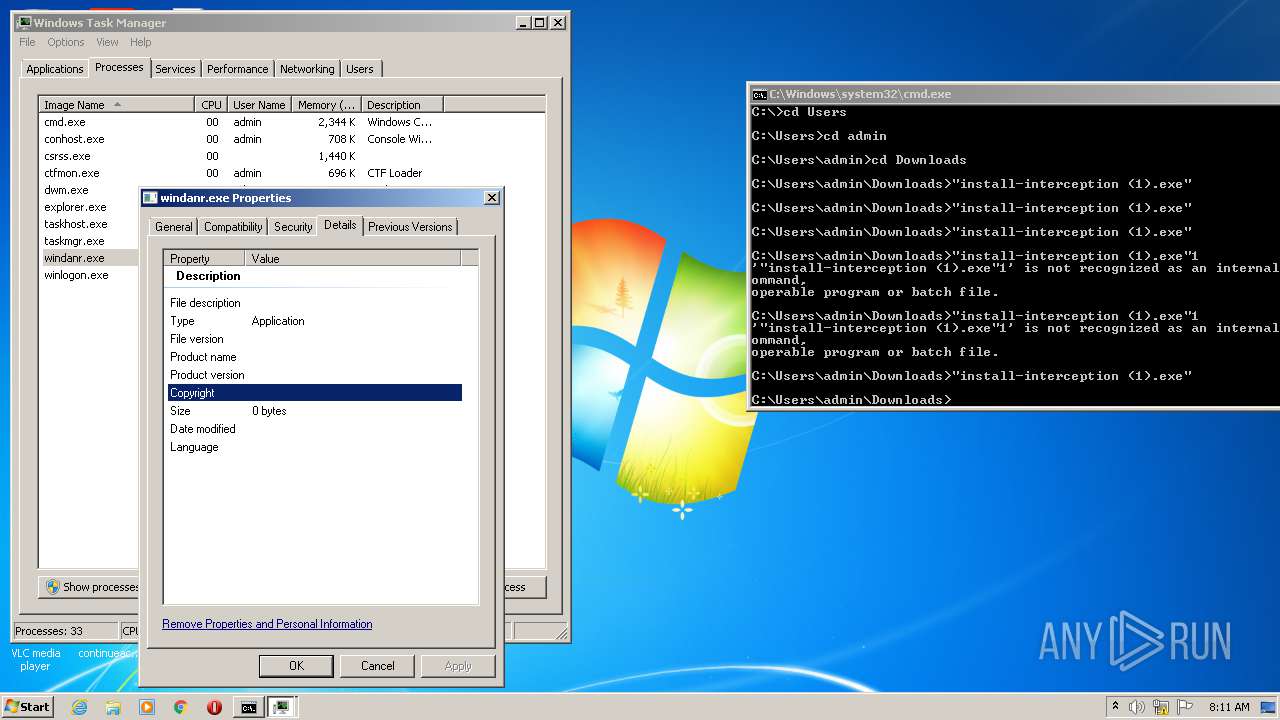The image size is (1280, 720).
Task: Select the Details tab in Properties
Action: (340, 225)
